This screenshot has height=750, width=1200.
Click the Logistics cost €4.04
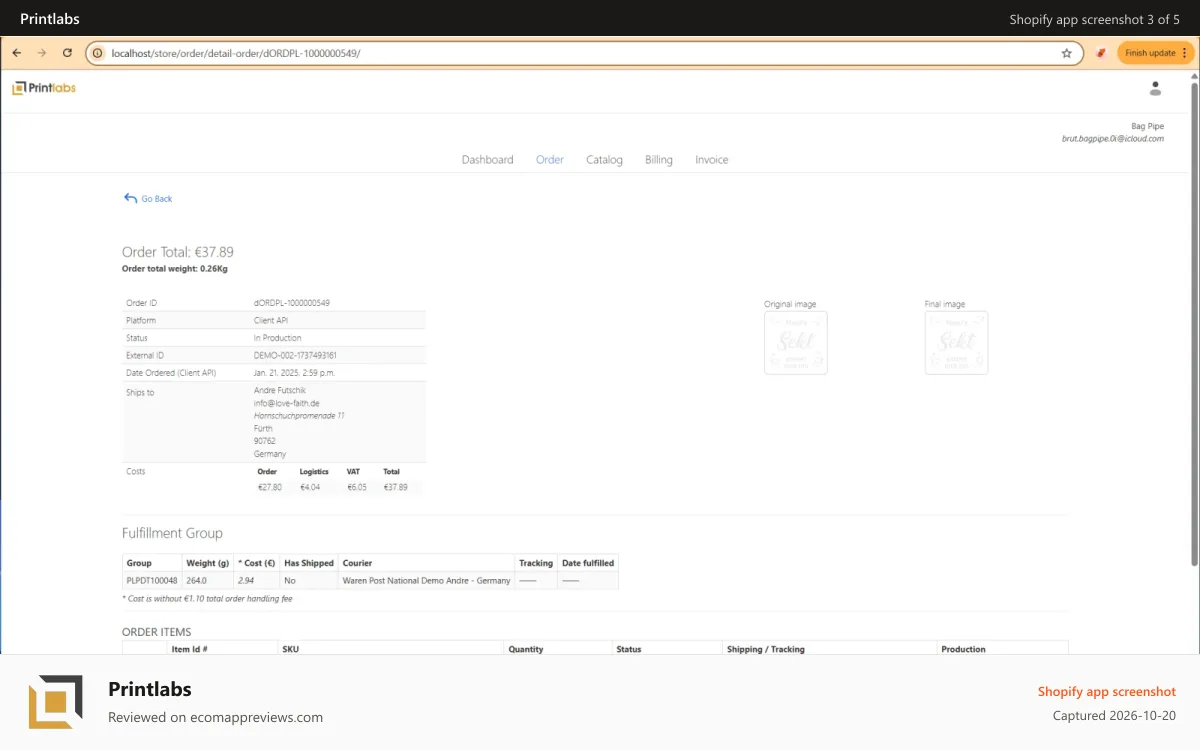click(310, 487)
